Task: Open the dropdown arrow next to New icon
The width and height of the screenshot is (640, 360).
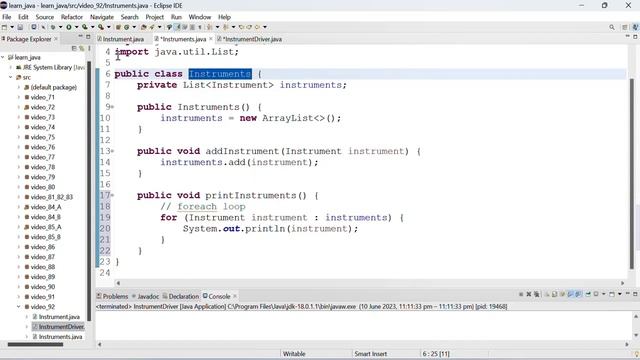Action: pyautogui.click(x=12, y=27)
